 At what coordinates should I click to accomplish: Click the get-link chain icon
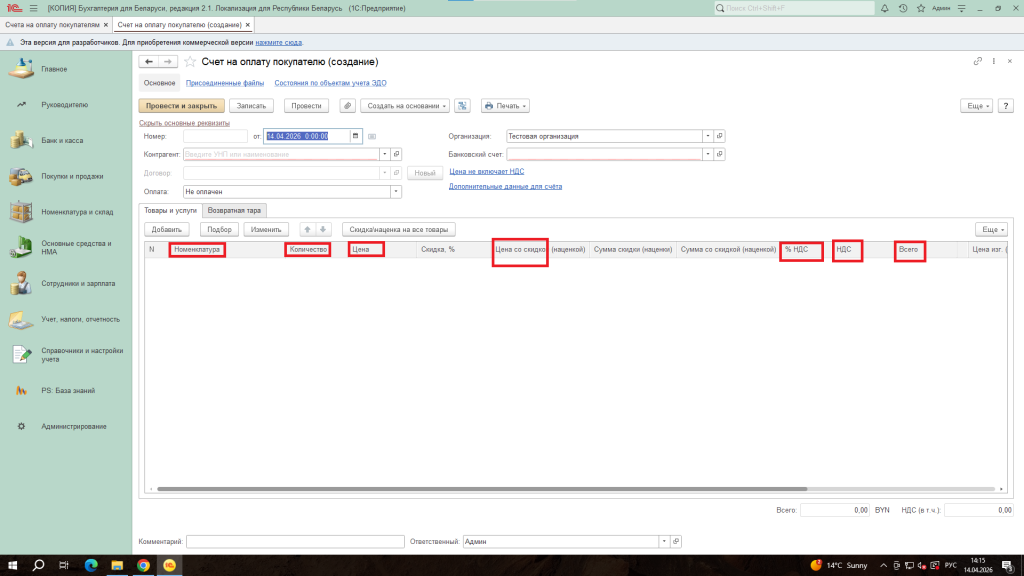click(977, 62)
